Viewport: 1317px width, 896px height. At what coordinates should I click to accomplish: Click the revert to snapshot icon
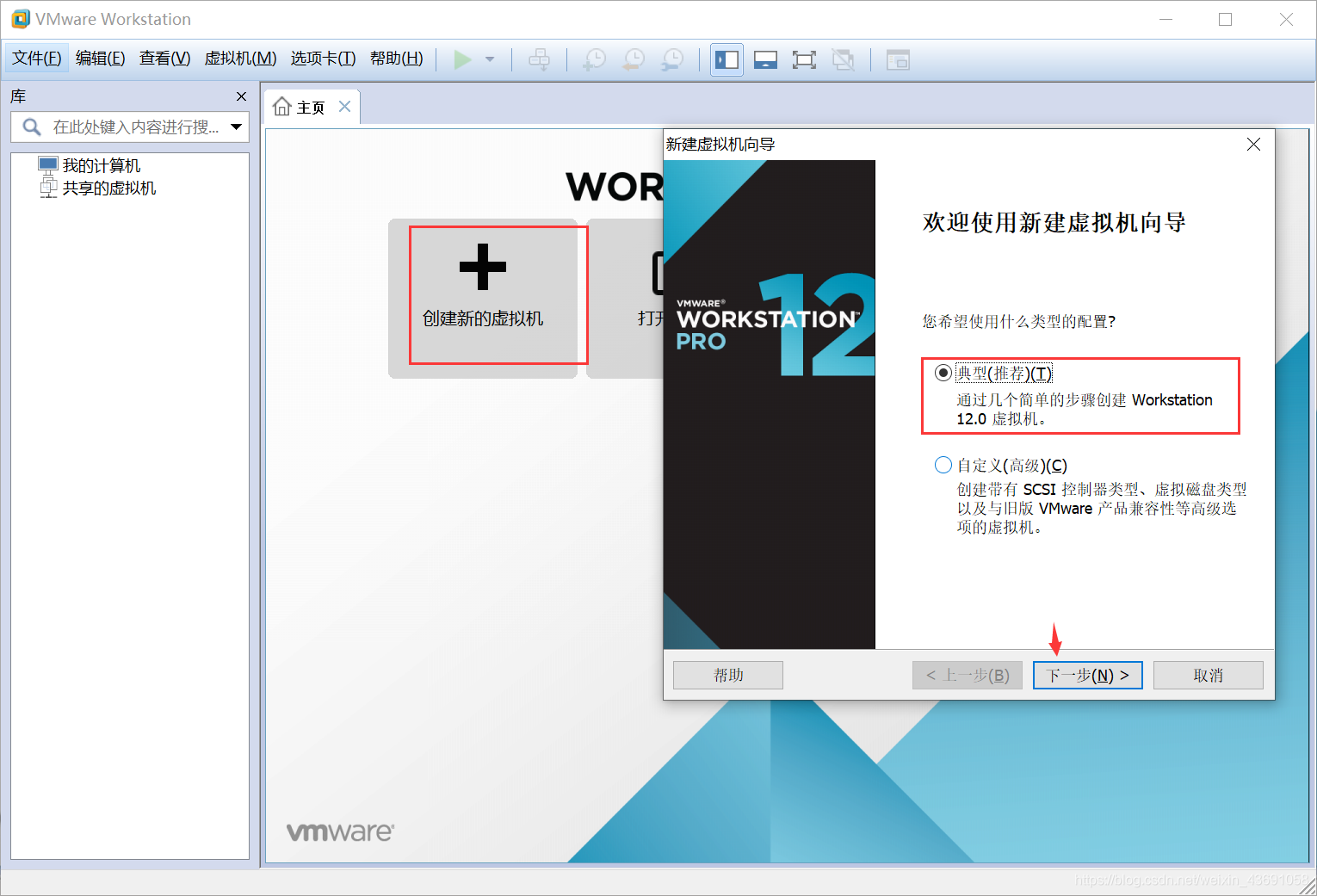tap(634, 59)
